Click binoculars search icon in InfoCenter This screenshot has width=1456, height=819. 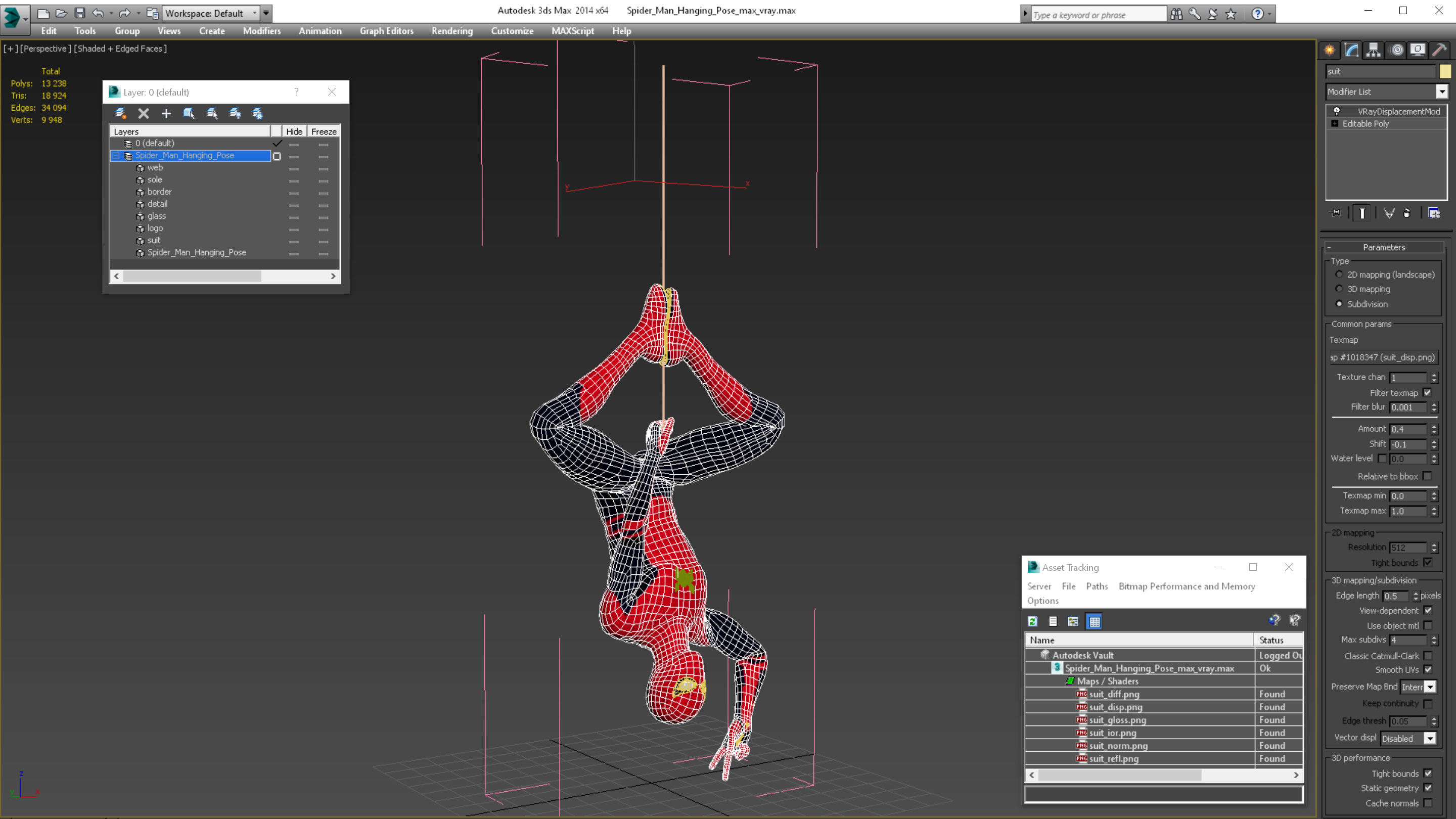pyautogui.click(x=1176, y=14)
